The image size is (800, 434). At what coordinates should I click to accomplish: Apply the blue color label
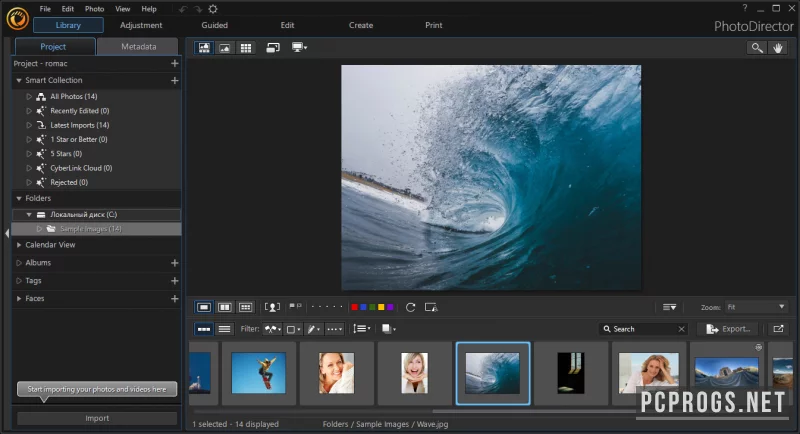point(363,307)
